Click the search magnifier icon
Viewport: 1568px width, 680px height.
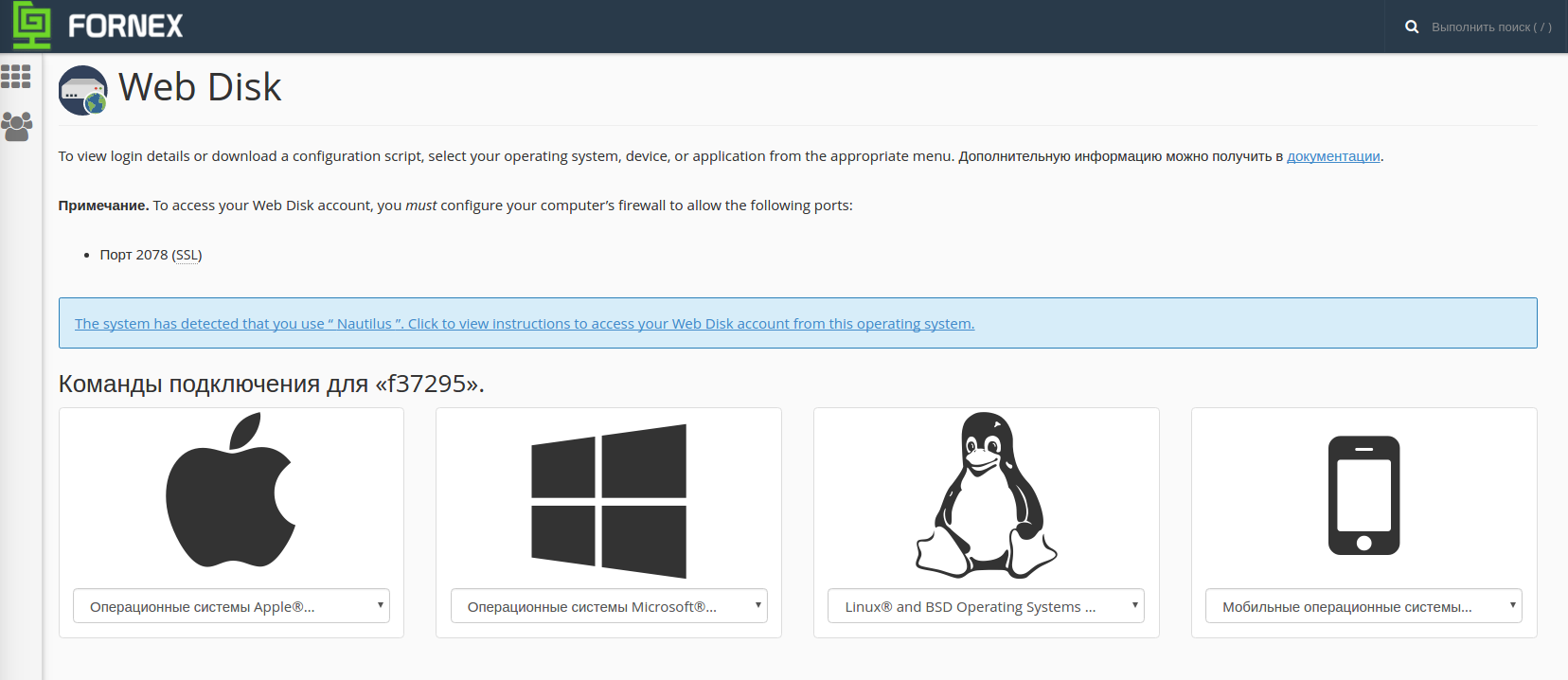point(1412,27)
